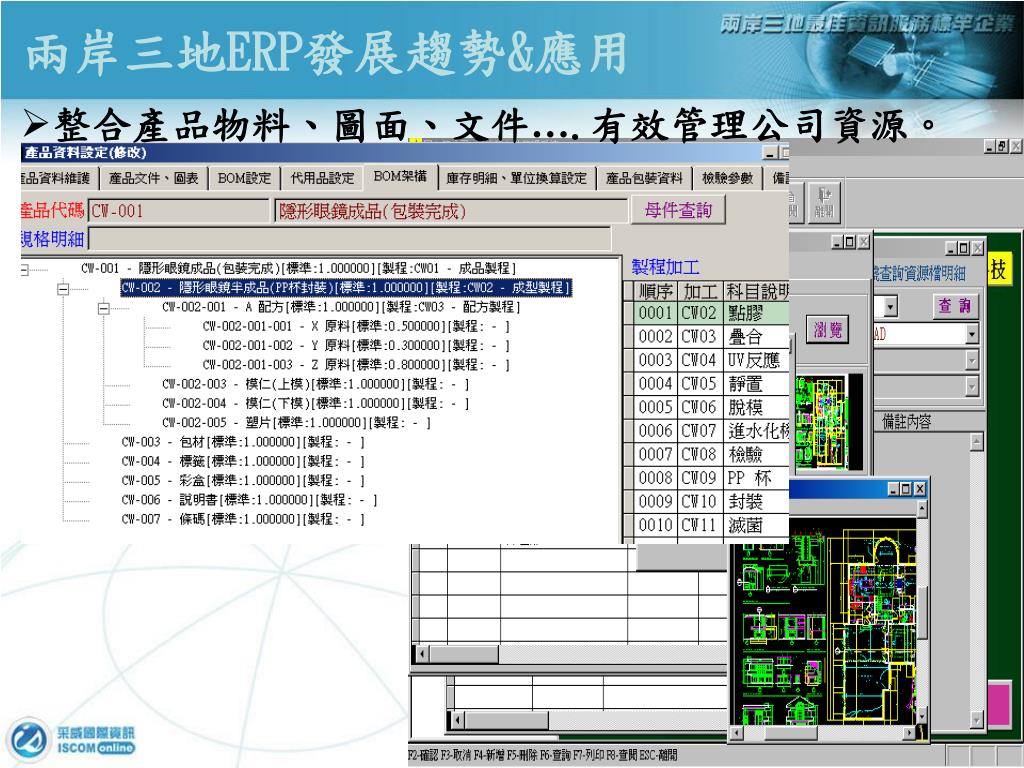The width and height of the screenshot is (1024, 768).
Task: Click the 加工 column header
Action: pyautogui.click(x=700, y=291)
